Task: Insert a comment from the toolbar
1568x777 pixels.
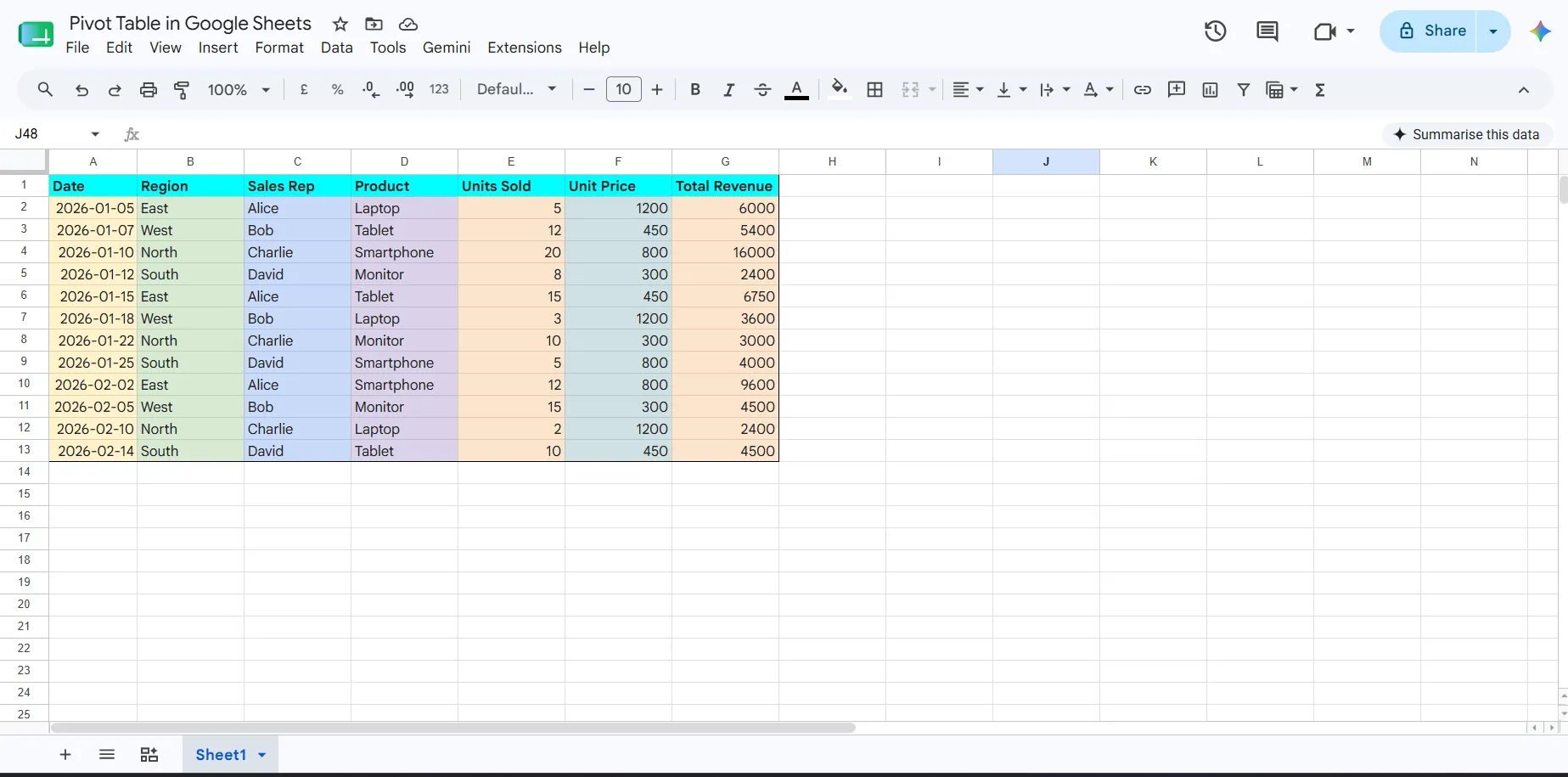Action: pos(1177,89)
